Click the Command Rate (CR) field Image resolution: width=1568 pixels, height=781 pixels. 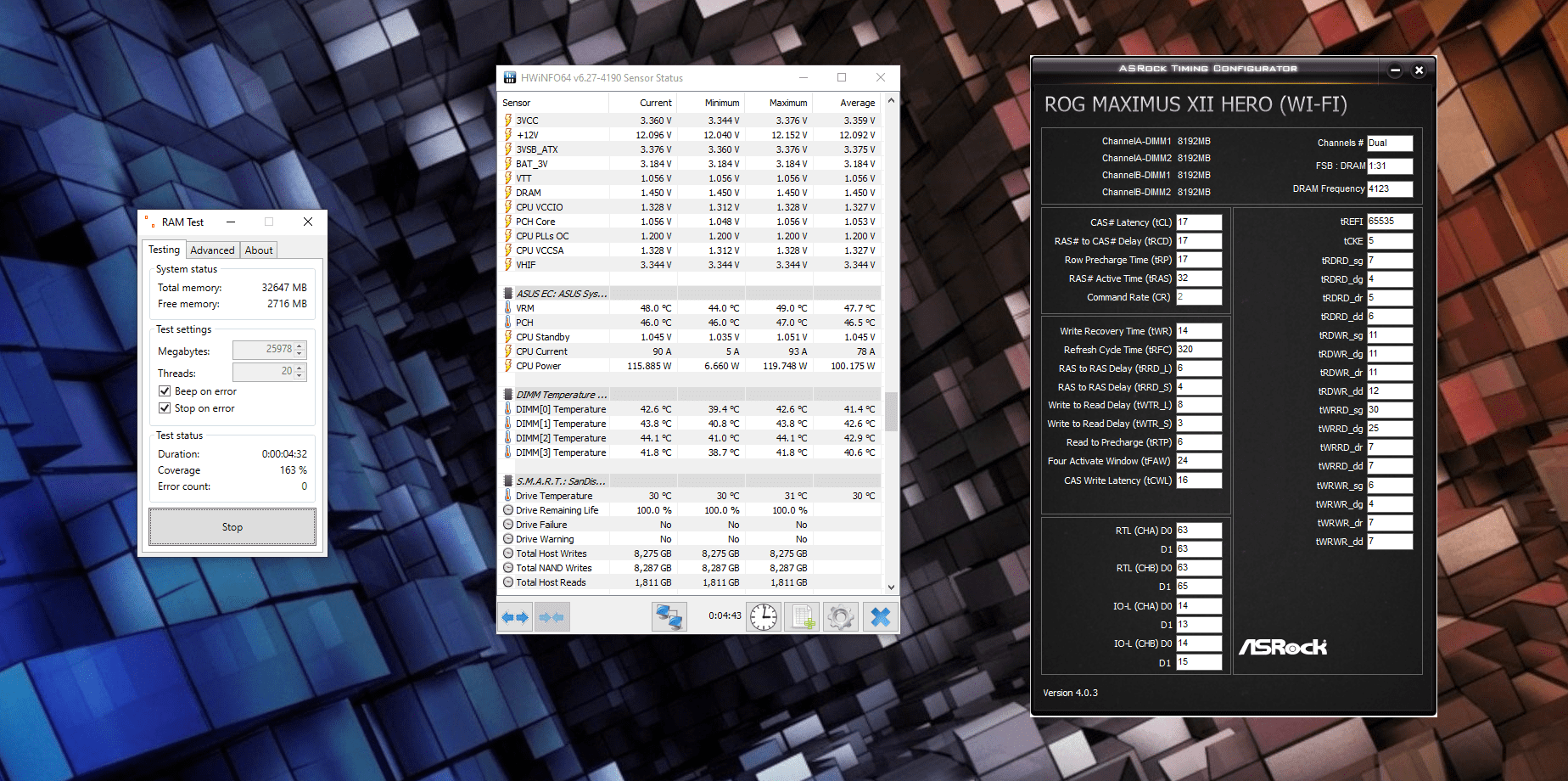coord(1199,297)
